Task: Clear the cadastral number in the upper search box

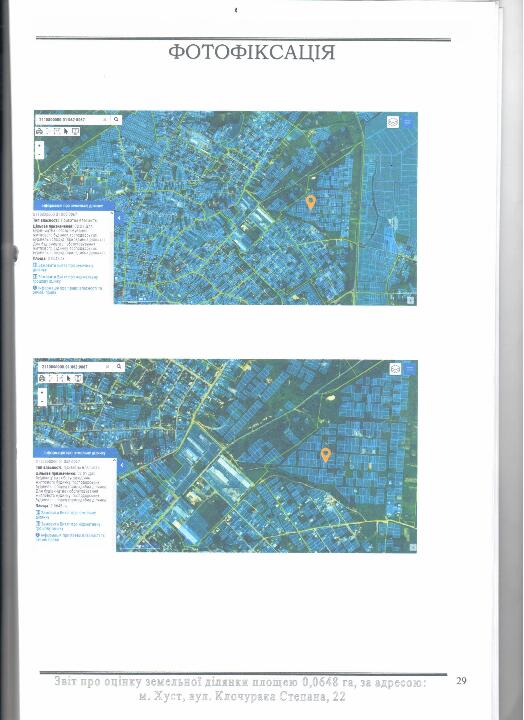Action: tap(105, 119)
